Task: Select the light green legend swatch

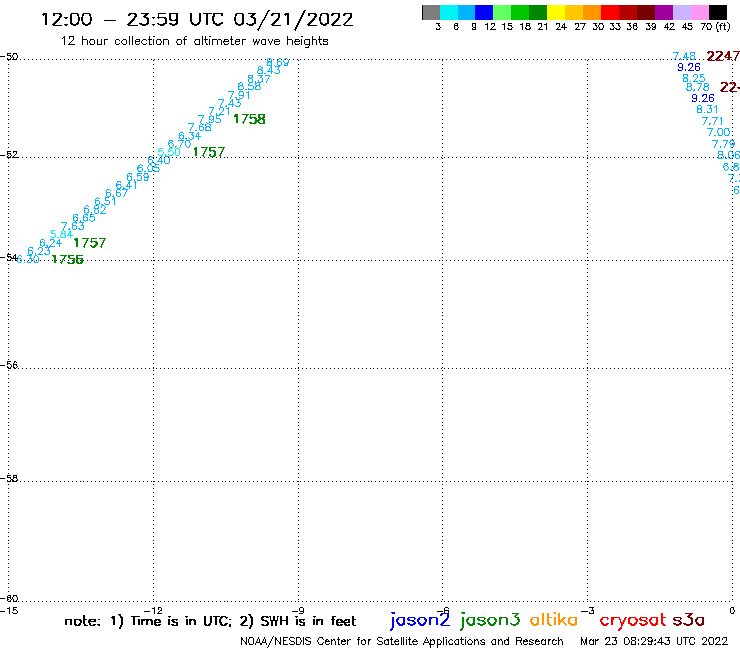Action: coord(502,13)
